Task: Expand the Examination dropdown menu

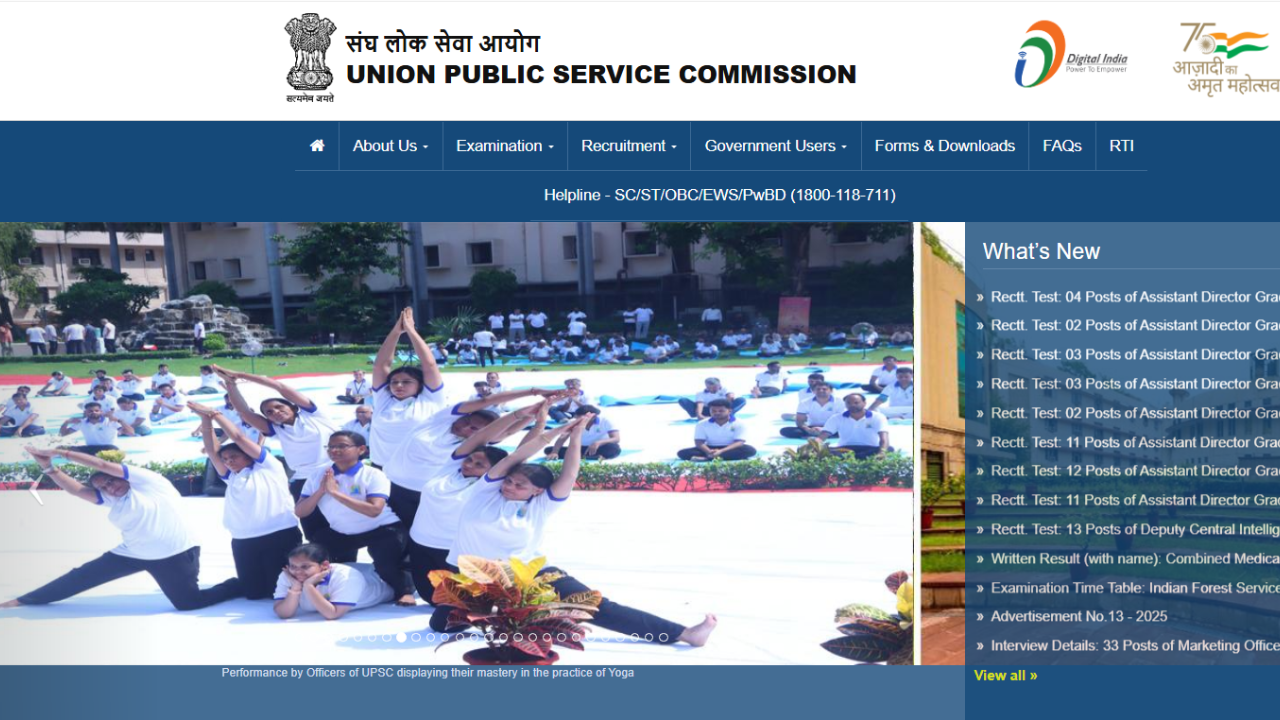Action: click(x=504, y=146)
